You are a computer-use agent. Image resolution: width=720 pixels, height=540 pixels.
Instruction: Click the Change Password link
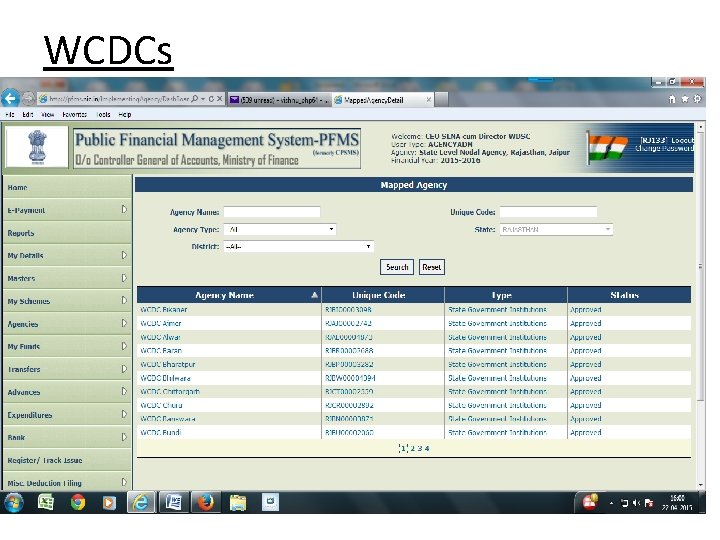tap(664, 148)
